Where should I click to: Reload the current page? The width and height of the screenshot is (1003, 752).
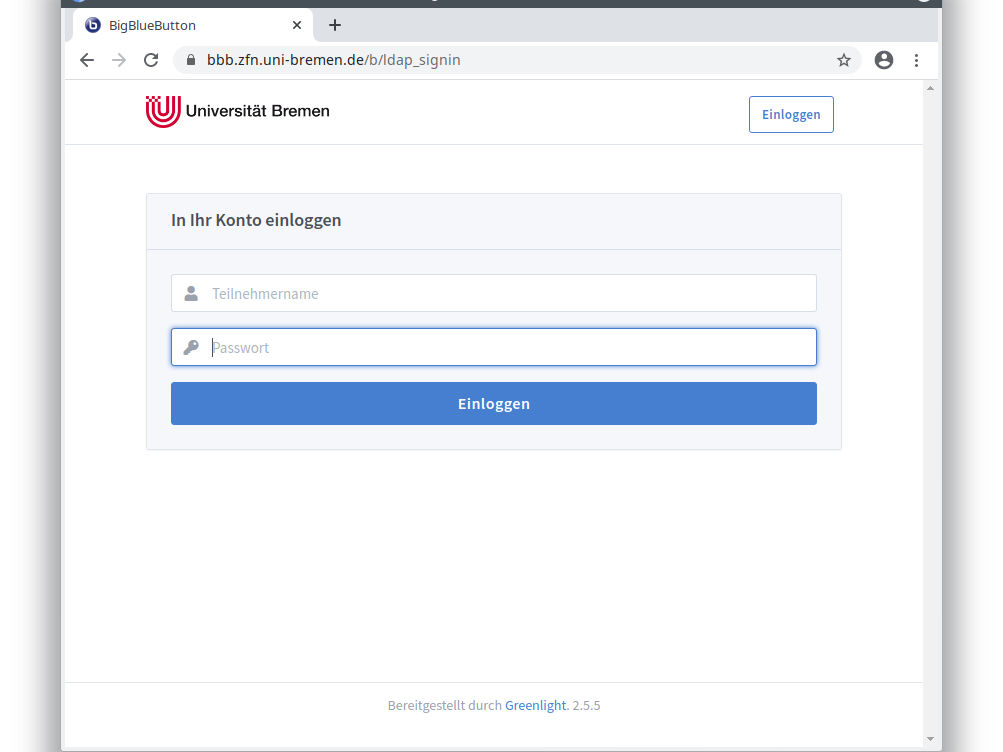151,60
